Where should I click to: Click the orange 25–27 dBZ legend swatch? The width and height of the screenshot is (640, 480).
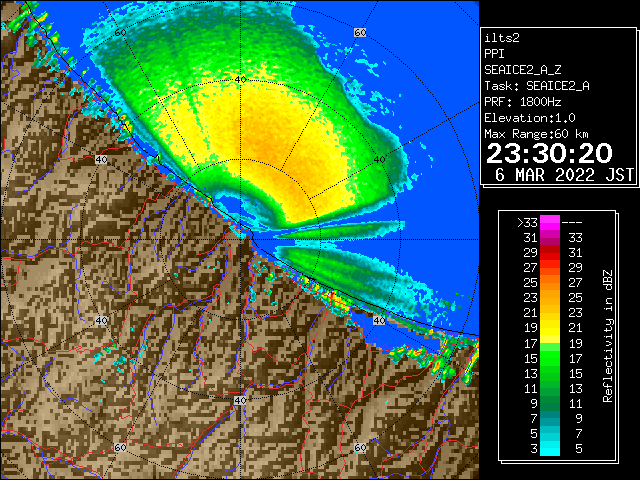coord(550,283)
